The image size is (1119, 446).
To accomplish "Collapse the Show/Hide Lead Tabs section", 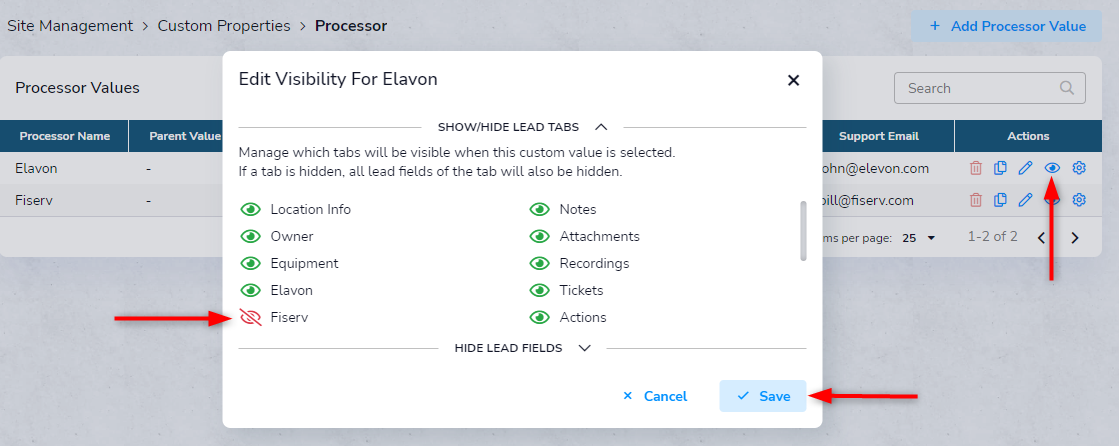I will pos(601,127).
